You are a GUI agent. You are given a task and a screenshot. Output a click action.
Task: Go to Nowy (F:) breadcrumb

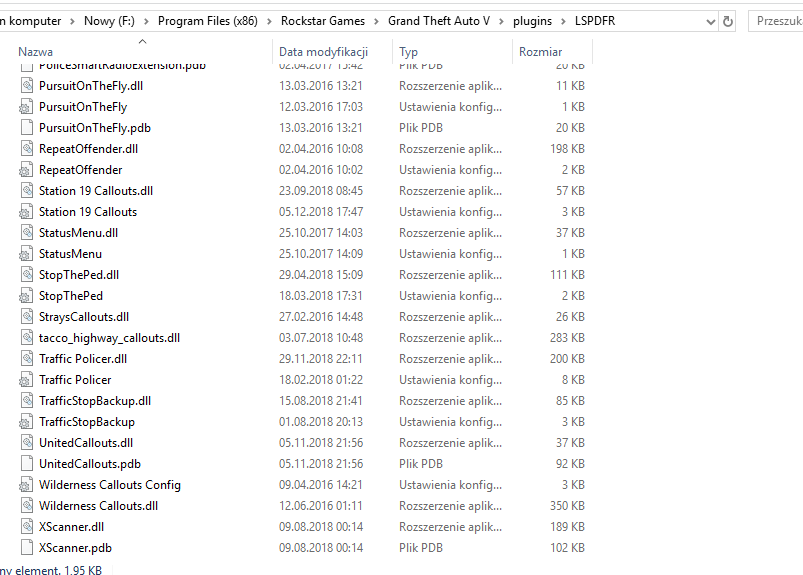(x=109, y=21)
